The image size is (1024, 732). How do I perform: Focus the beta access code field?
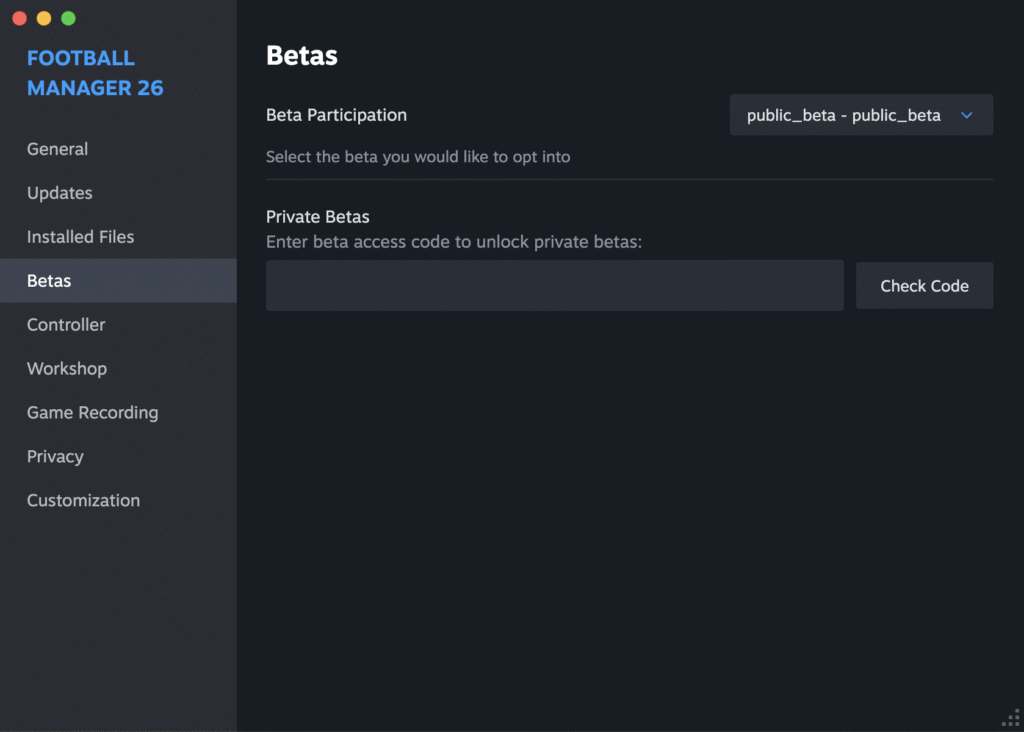click(x=554, y=286)
